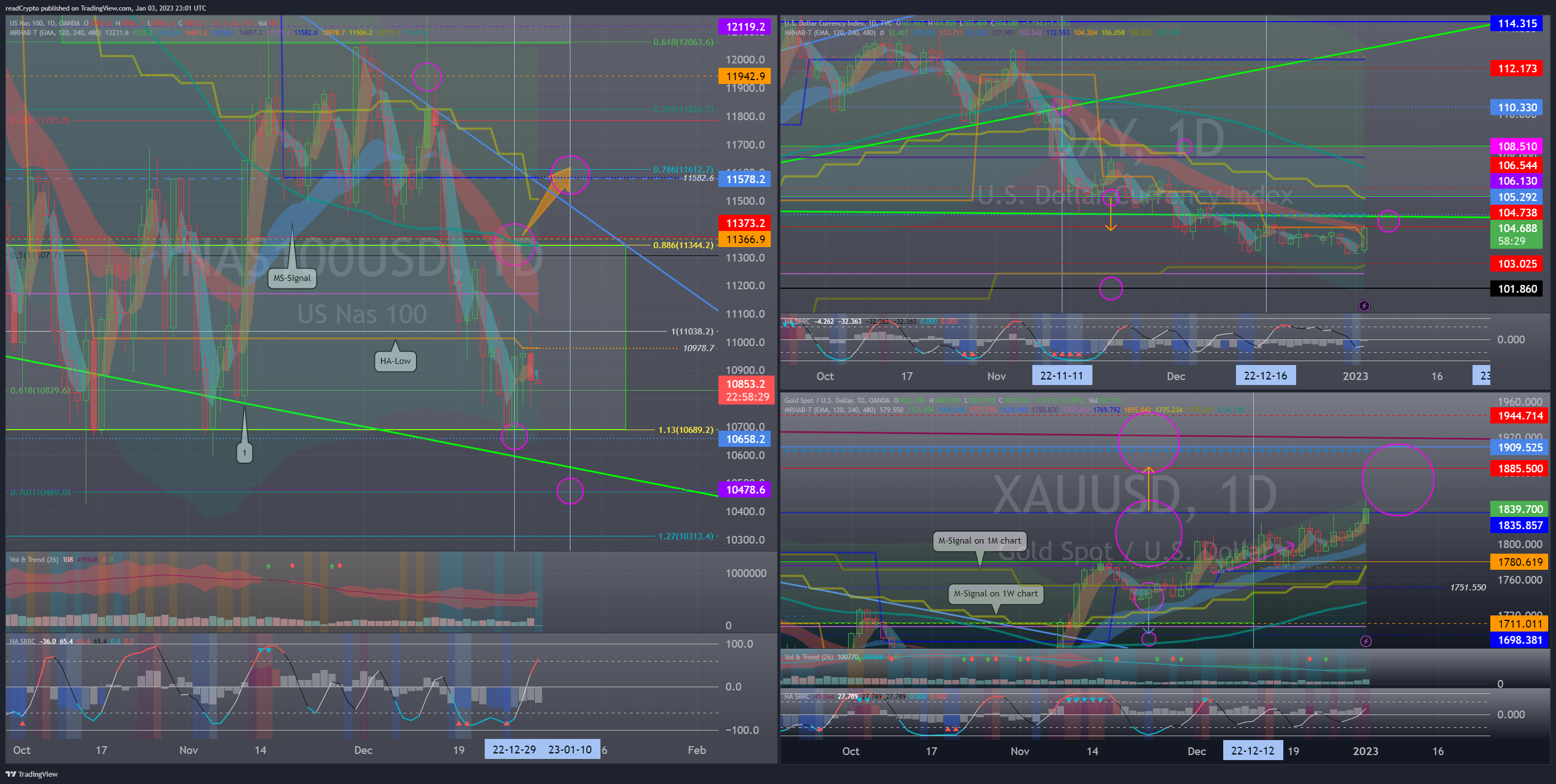Click the 1.13(10689.2) Fibonacci label
The width and height of the screenshot is (1556, 784).
point(686,430)
